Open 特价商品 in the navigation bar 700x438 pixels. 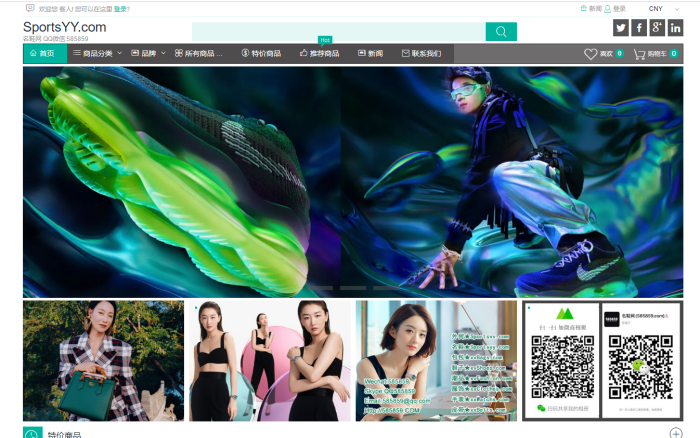(x=262, y=53)
